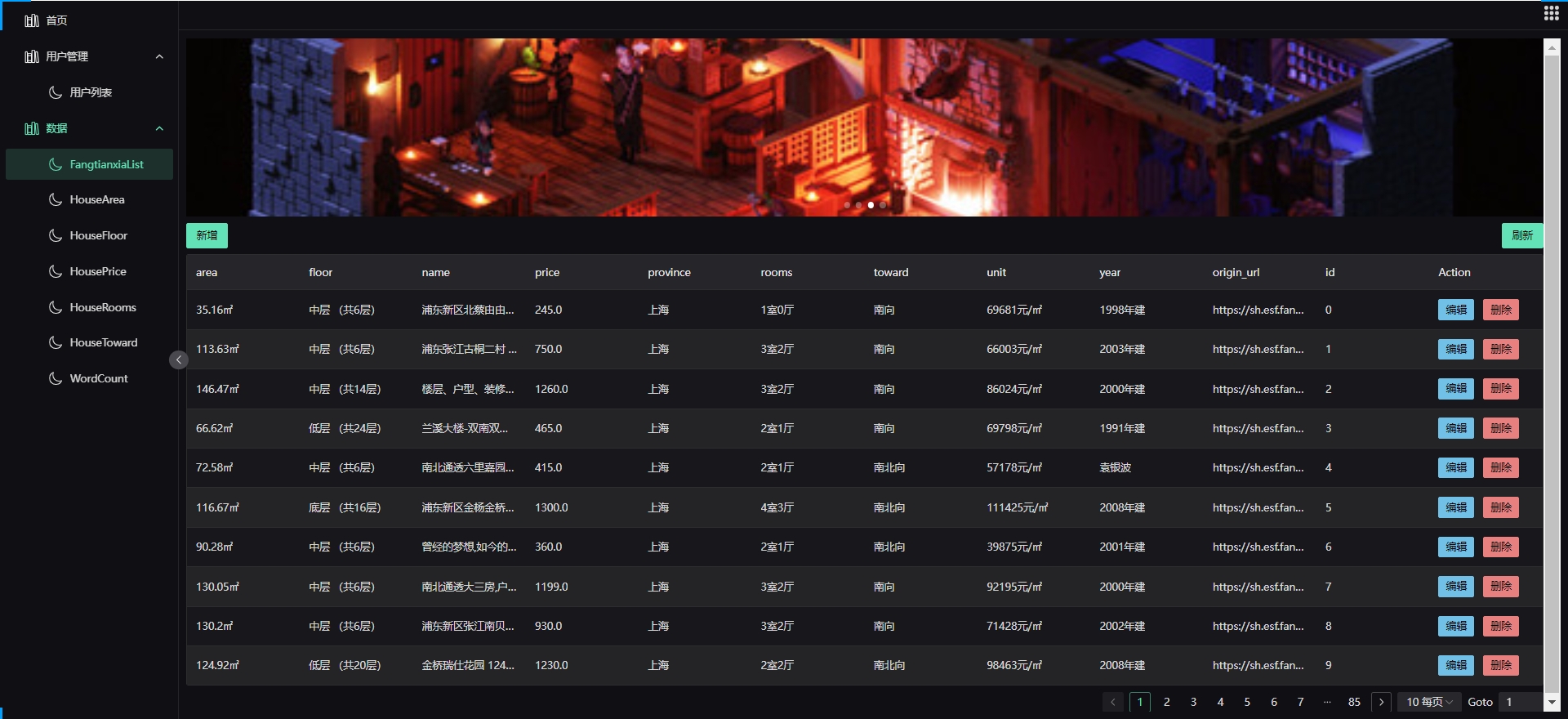This screenshot has height=719, width=1568.
Task: Click 删除 for row with id 0
Action: 1501,310
